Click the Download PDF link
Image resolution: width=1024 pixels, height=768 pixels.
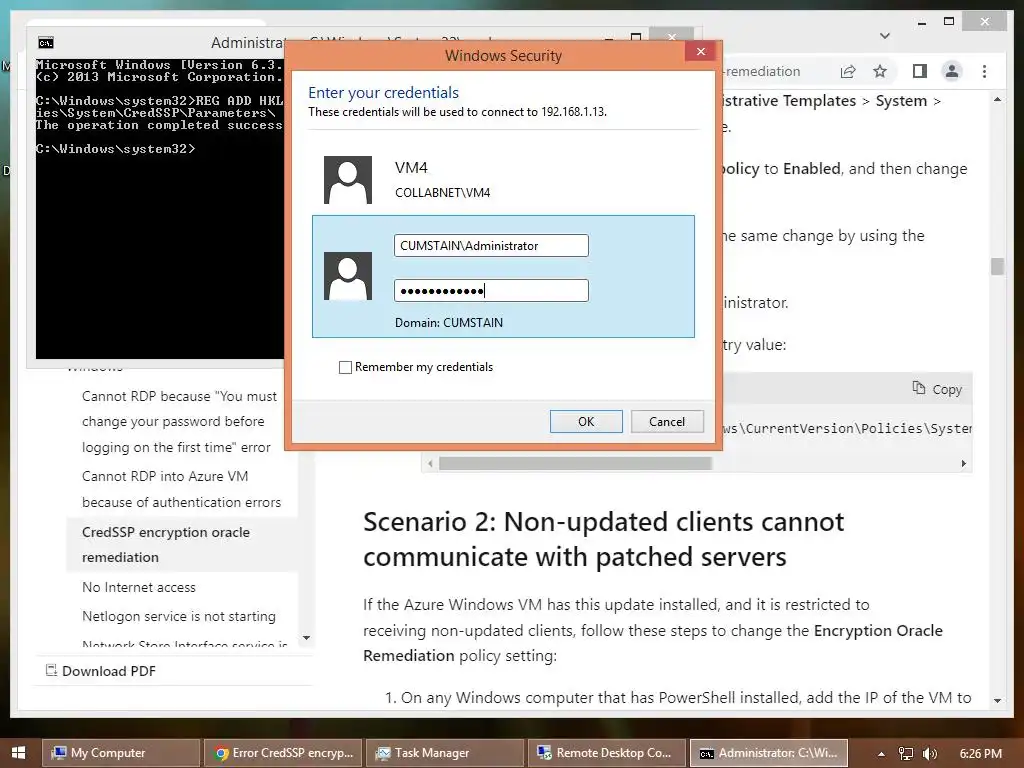pyautogui.click(x=101, y=671)
